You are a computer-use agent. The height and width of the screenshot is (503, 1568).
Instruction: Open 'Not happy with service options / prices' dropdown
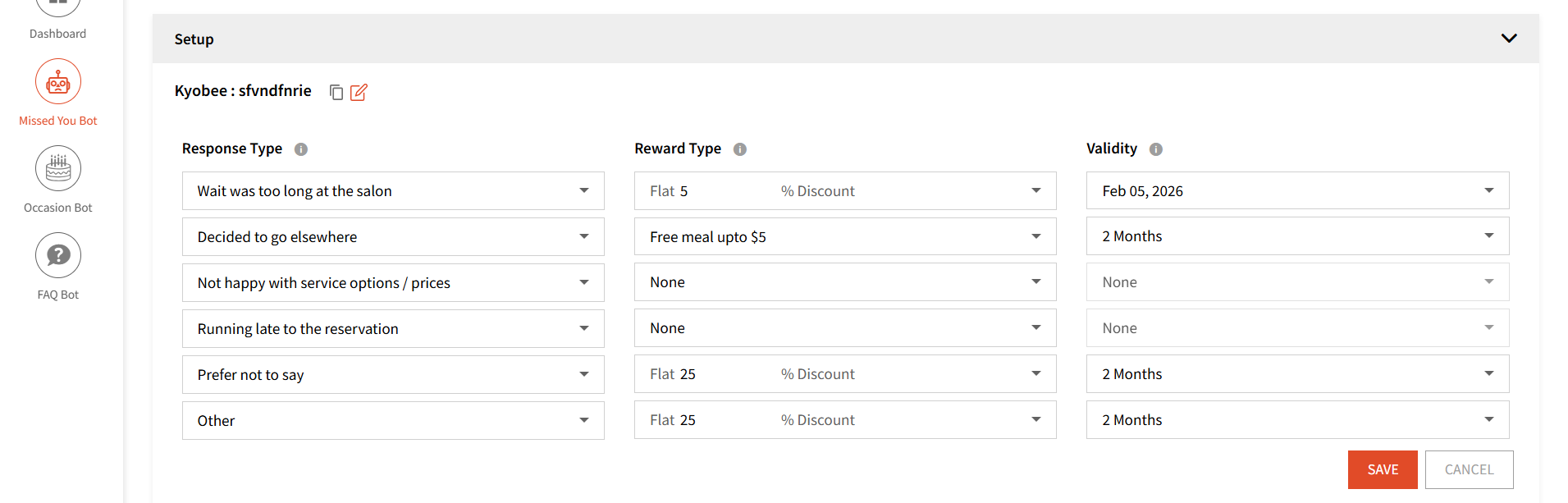click(x=393, y=282)
